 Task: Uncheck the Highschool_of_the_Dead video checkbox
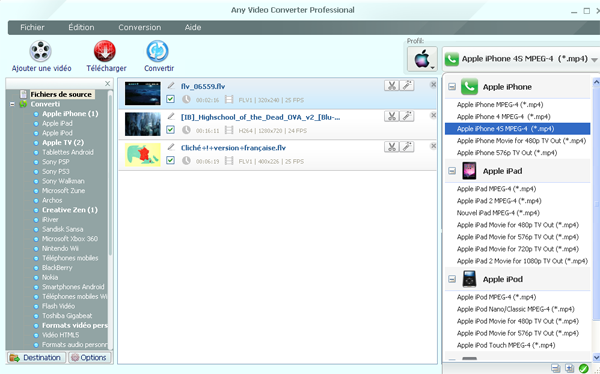click(171, 130)
